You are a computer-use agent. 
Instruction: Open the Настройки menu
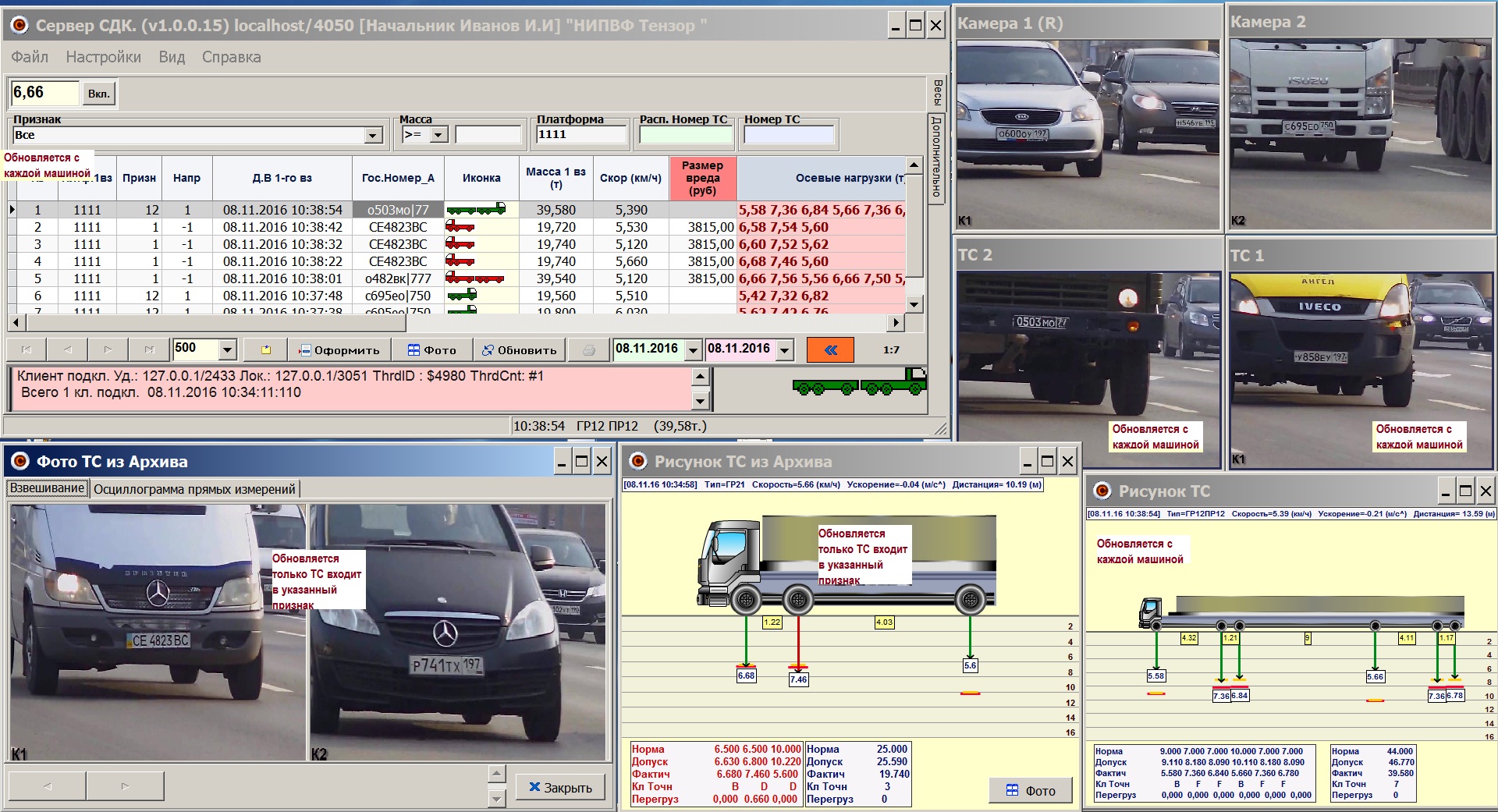point(103,57)
